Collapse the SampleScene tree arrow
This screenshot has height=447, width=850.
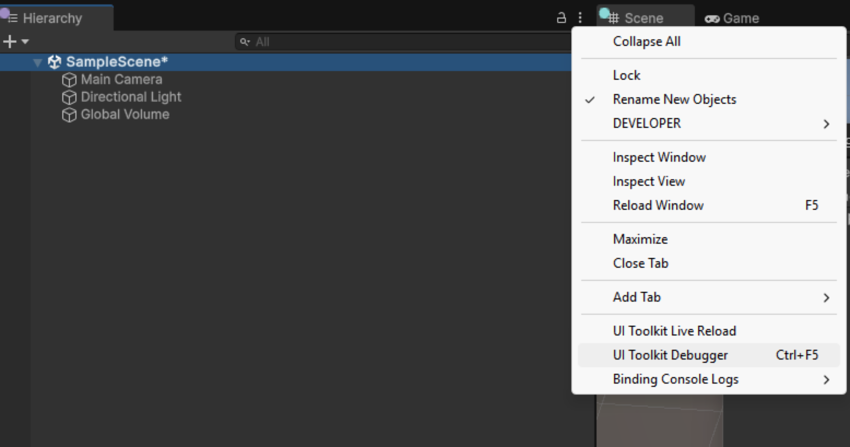point(37,62)
